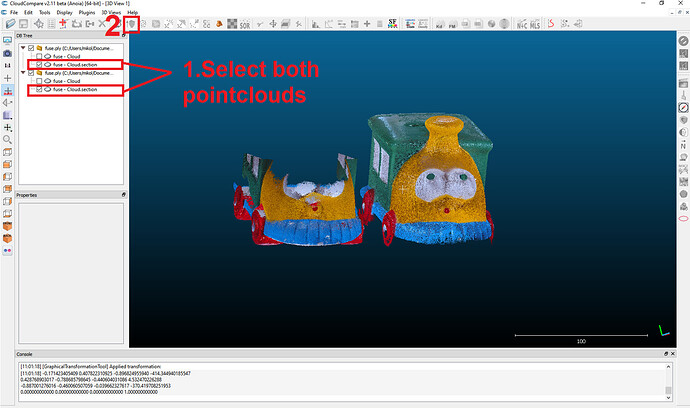690x408 pixels.
Task: Click the Open file icon in toolbar
Action: click(9, 23)
